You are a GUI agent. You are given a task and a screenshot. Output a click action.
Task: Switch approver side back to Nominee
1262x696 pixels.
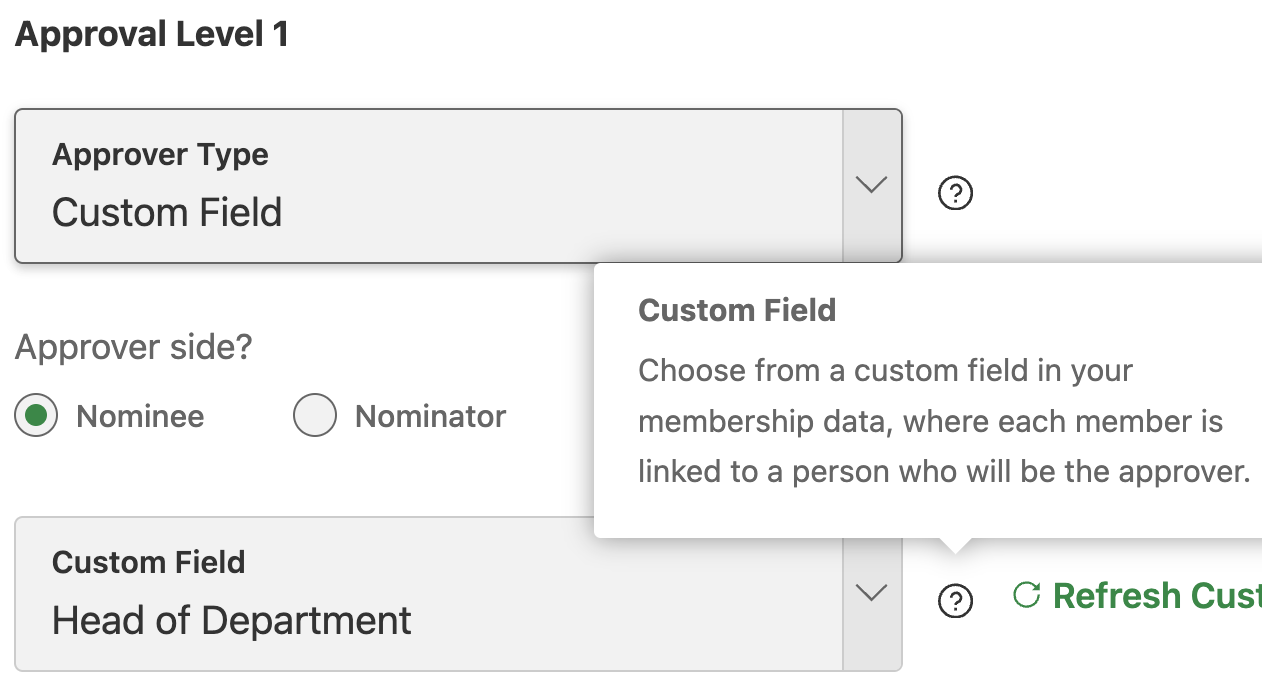click(x=35, y=416)
